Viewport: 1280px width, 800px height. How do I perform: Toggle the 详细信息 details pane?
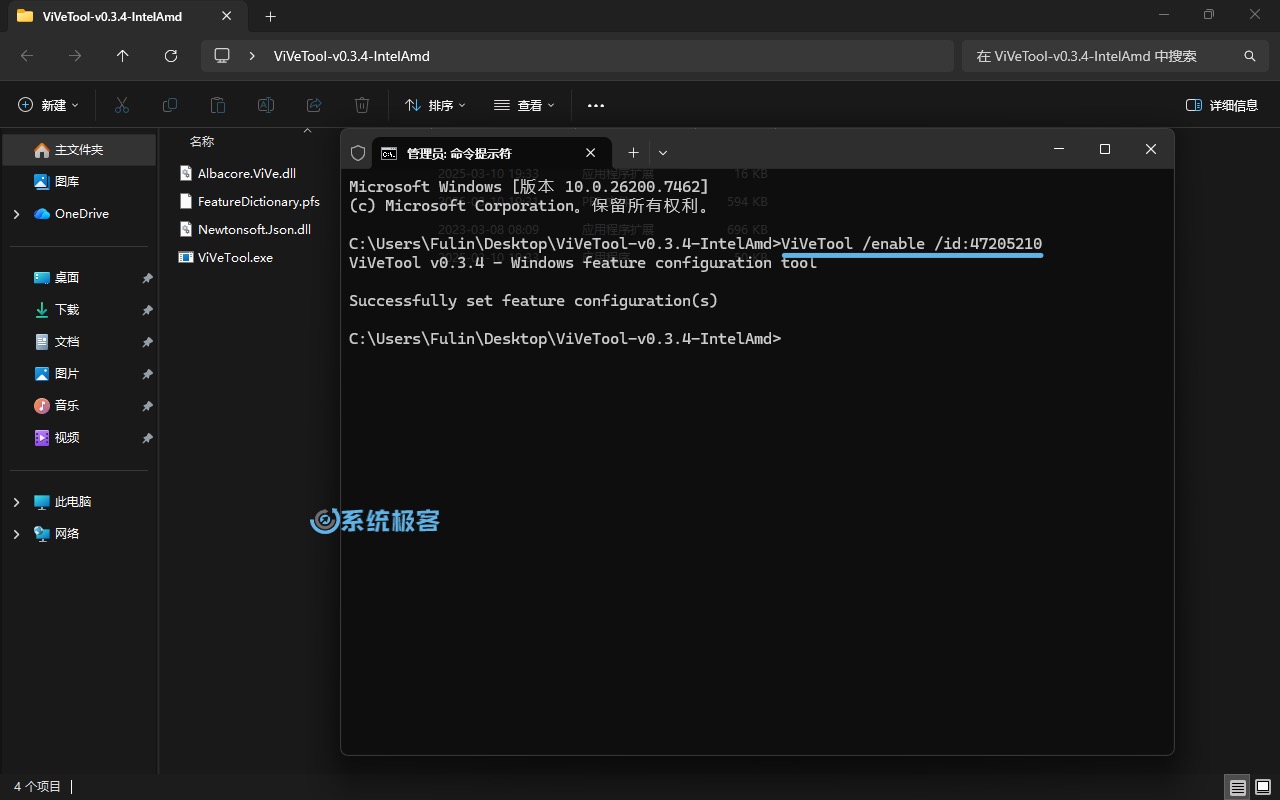click(x=1221, y=105)
